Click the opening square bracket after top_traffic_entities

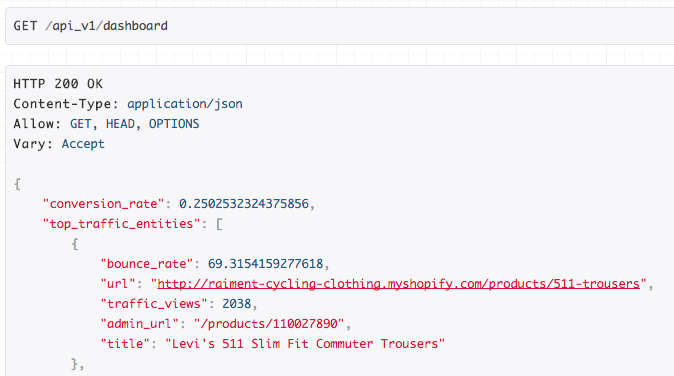pyautogui.click(x=219, y=224)
